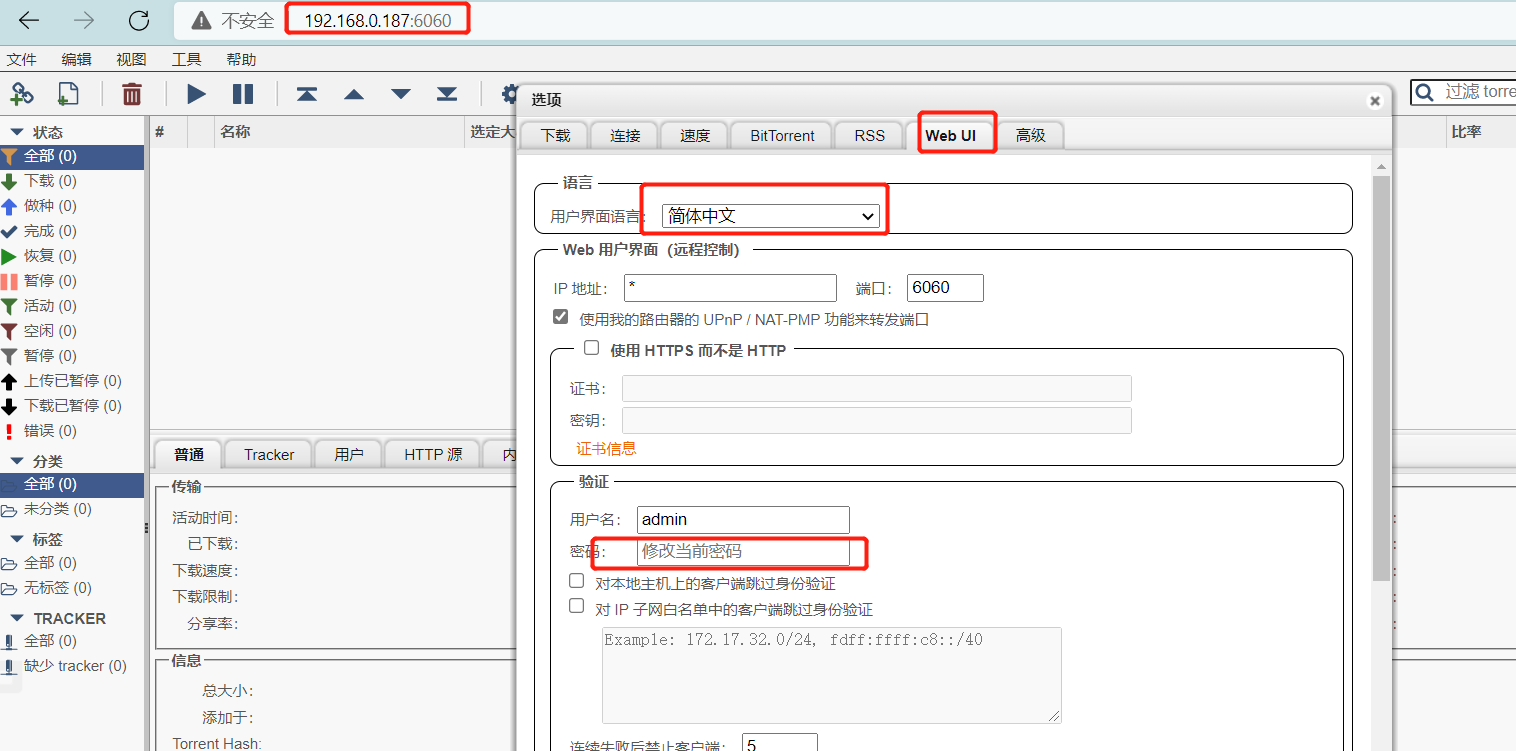Click the move down queue arrow

[400, 94]
